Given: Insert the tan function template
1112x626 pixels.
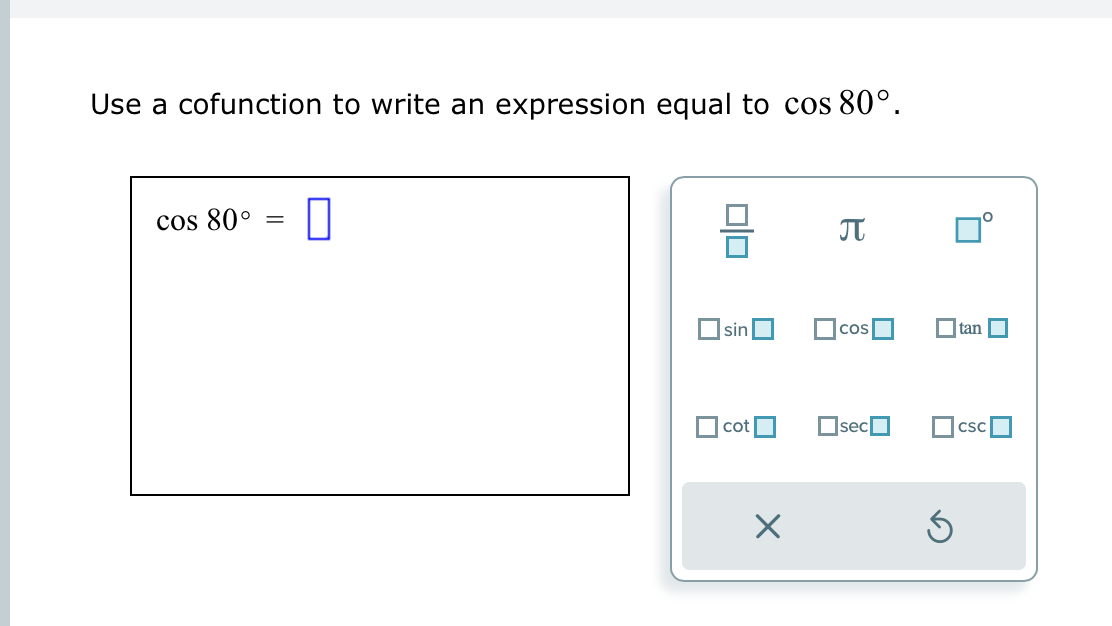Looking at the screenshot, I should pos(972,328).
